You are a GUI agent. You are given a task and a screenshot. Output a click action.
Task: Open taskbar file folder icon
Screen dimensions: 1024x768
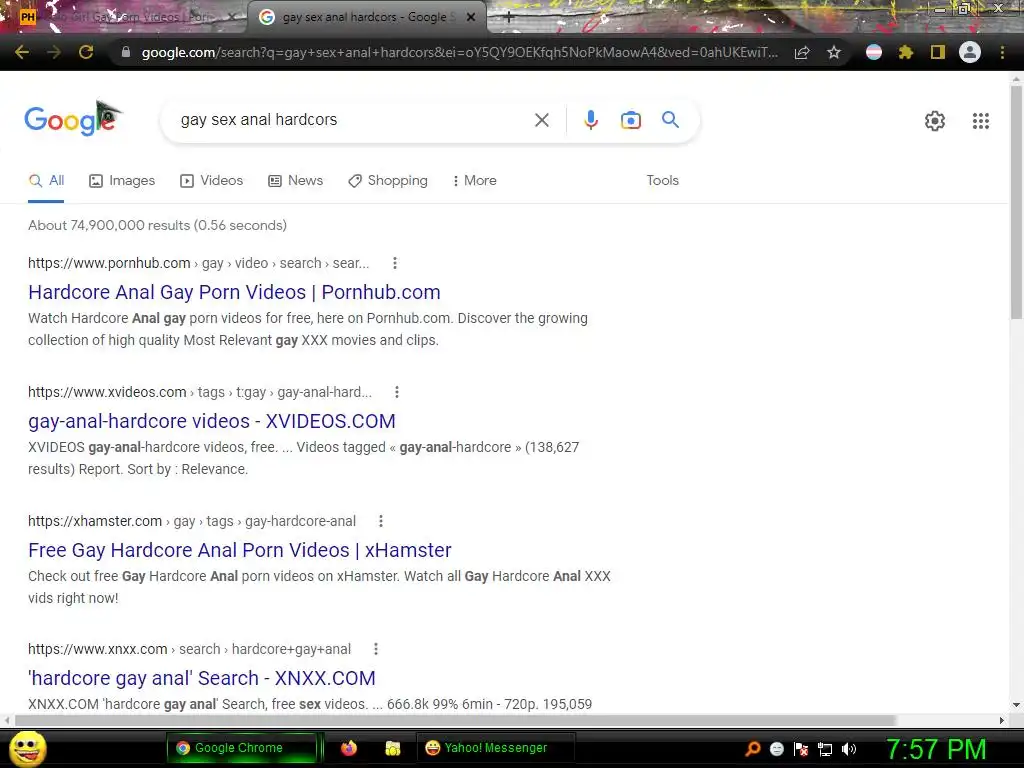coord(392,748)
